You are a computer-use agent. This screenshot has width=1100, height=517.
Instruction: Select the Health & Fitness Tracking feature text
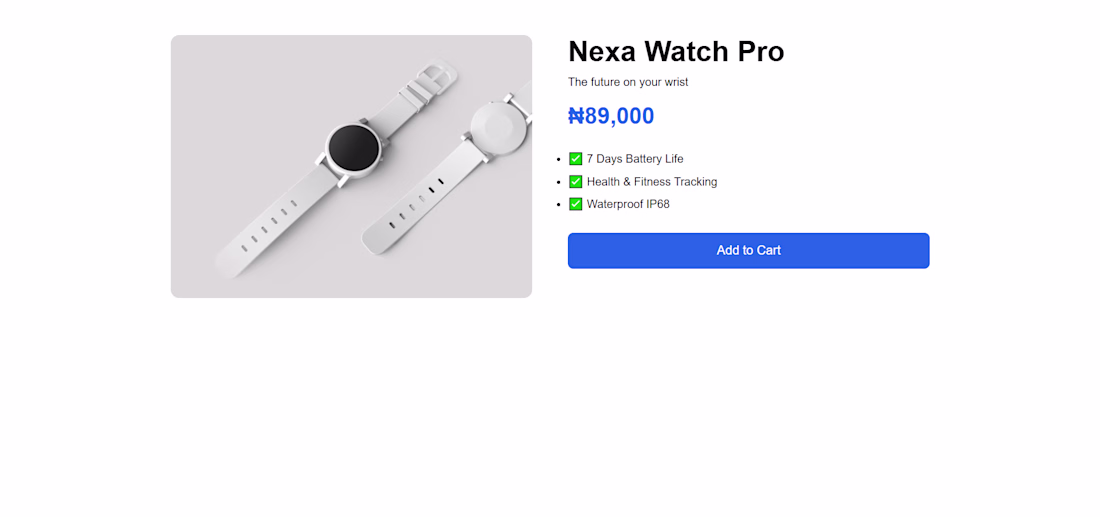(652, 182)
